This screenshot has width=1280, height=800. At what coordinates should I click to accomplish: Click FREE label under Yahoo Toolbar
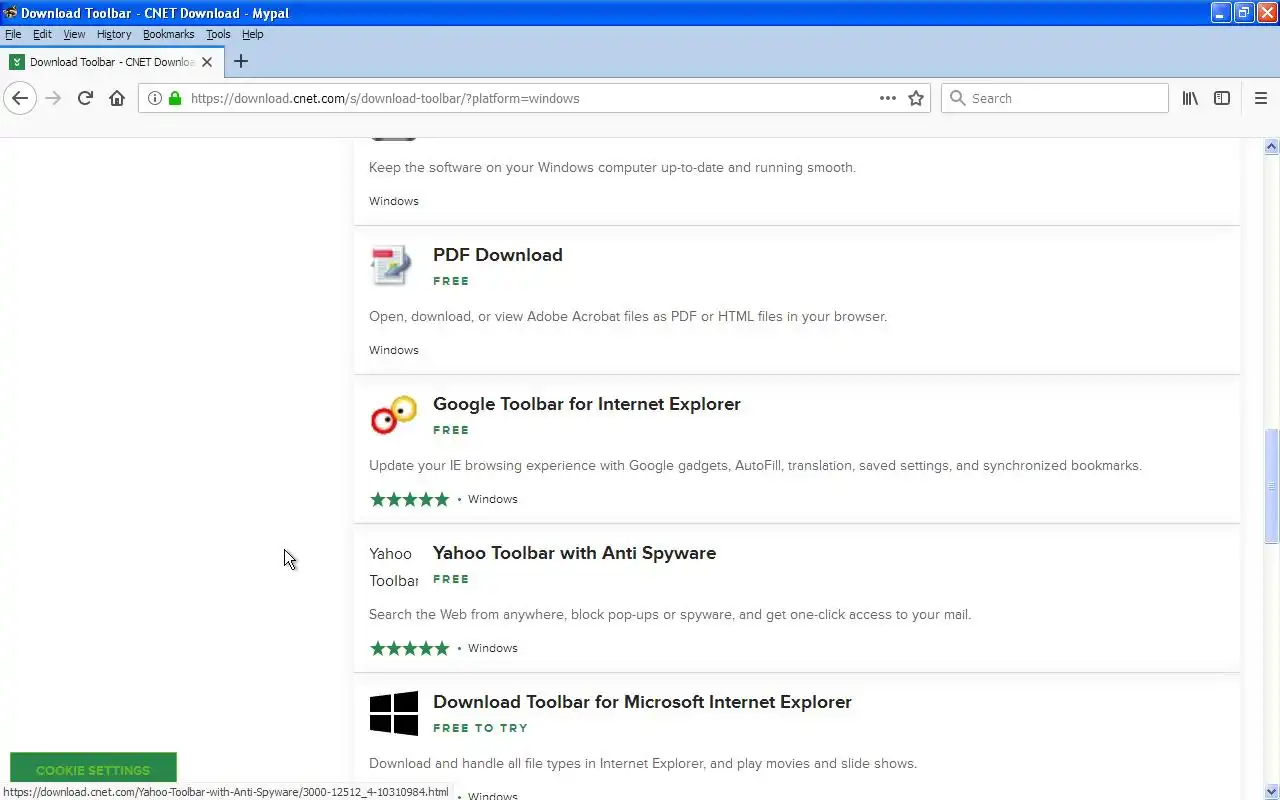point(451,579)
